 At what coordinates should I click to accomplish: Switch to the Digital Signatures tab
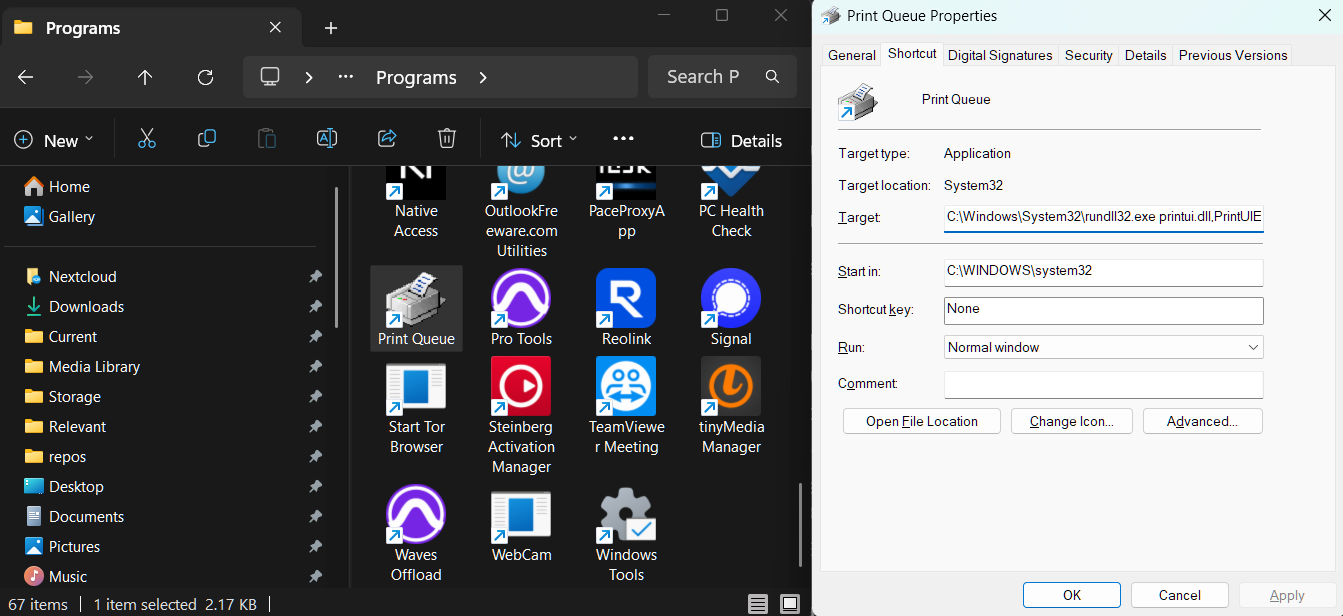(x=999, y=55)
